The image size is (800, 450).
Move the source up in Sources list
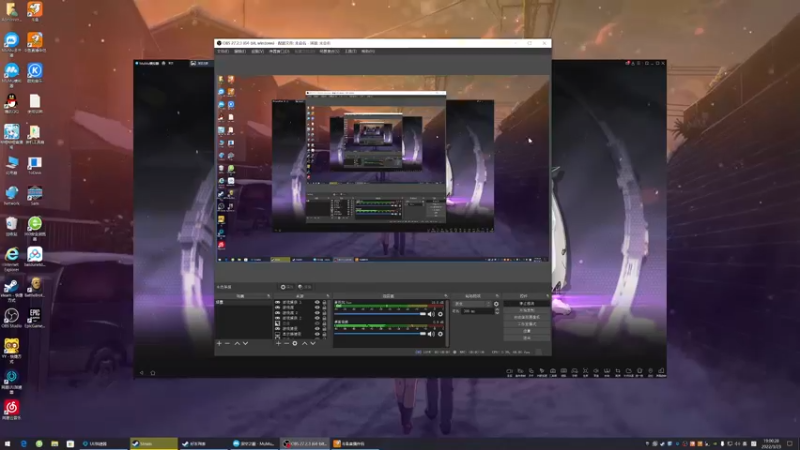pos(305,343)
